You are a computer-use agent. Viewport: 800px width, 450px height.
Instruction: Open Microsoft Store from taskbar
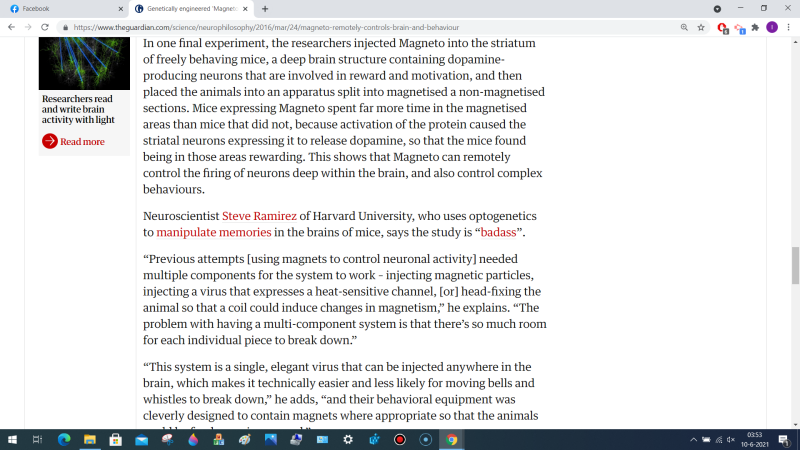coord(116,440)
